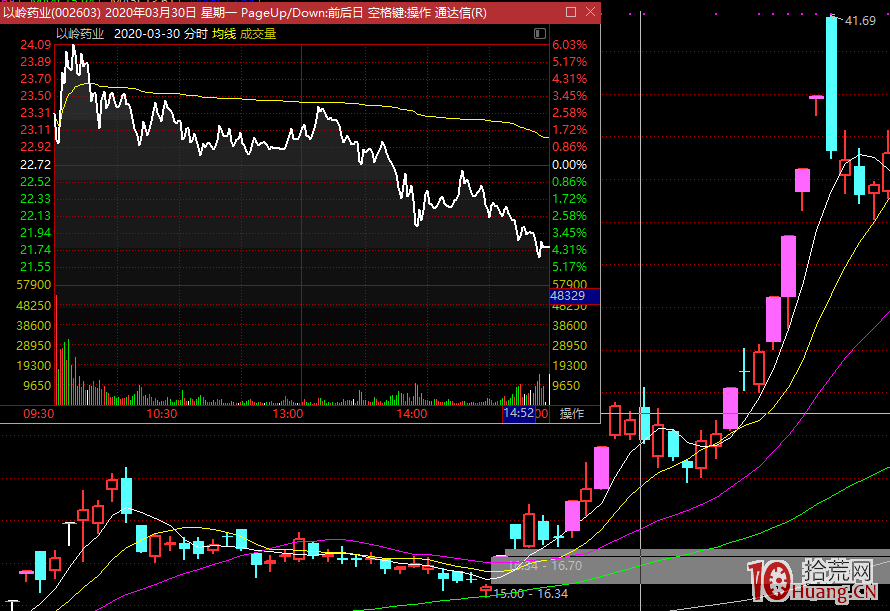Image resolution: width=890 pixels, height=611 pixels.
Task: Click the 48329 highlighted volume value
Action: [568, 297]
